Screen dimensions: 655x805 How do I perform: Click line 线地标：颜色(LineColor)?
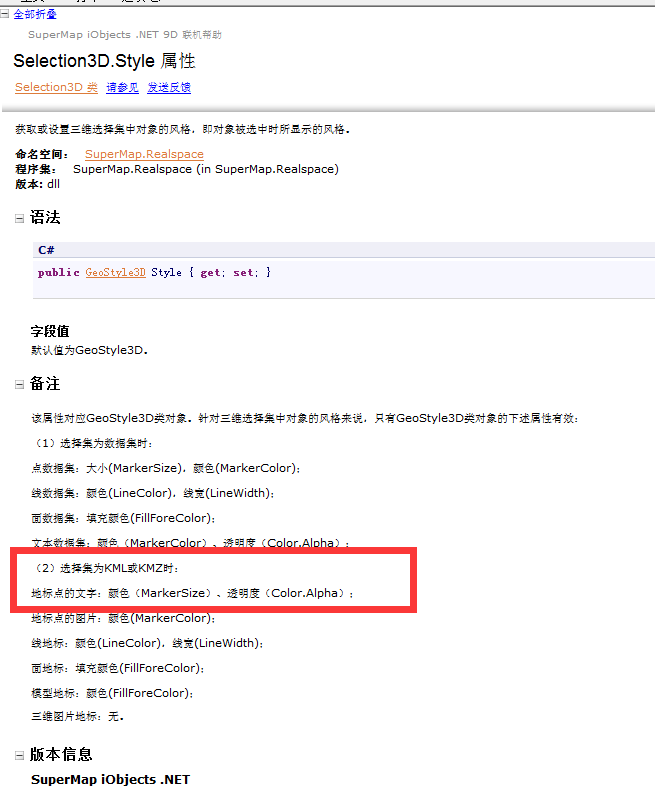pos(147,643)
